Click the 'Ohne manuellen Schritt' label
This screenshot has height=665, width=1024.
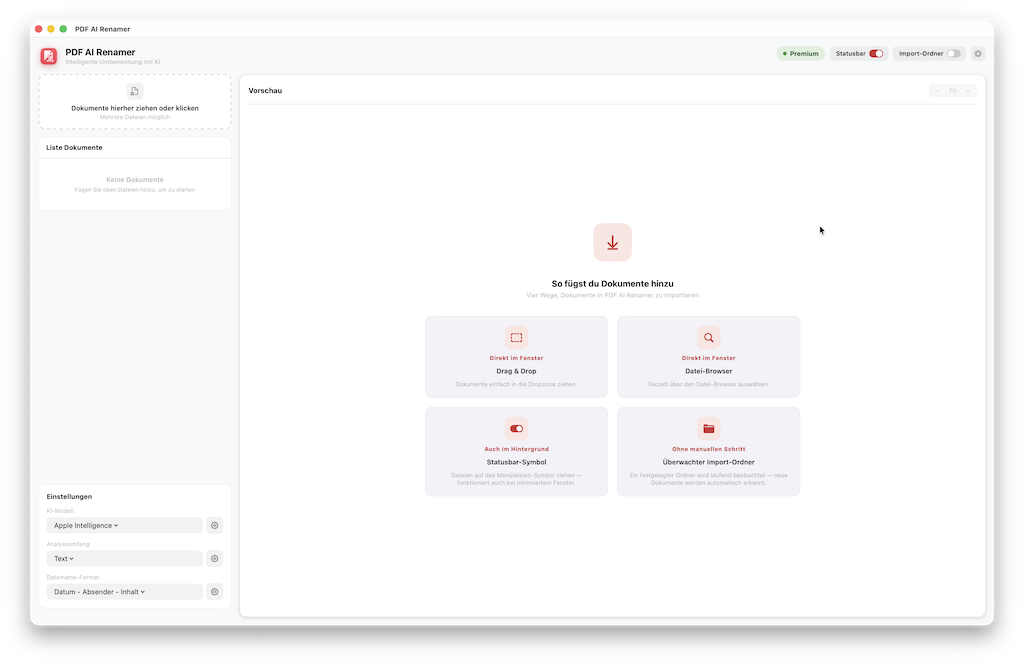[x=709, y=449]
